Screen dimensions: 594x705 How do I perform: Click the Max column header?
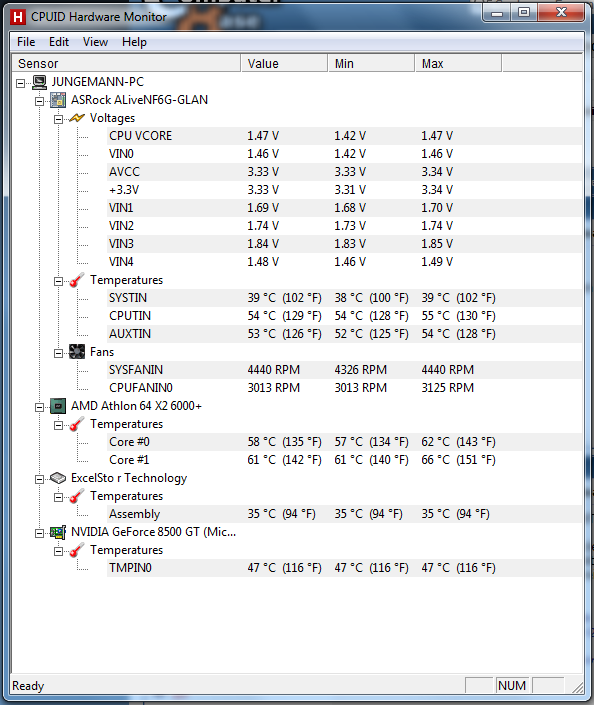(458, 63)
